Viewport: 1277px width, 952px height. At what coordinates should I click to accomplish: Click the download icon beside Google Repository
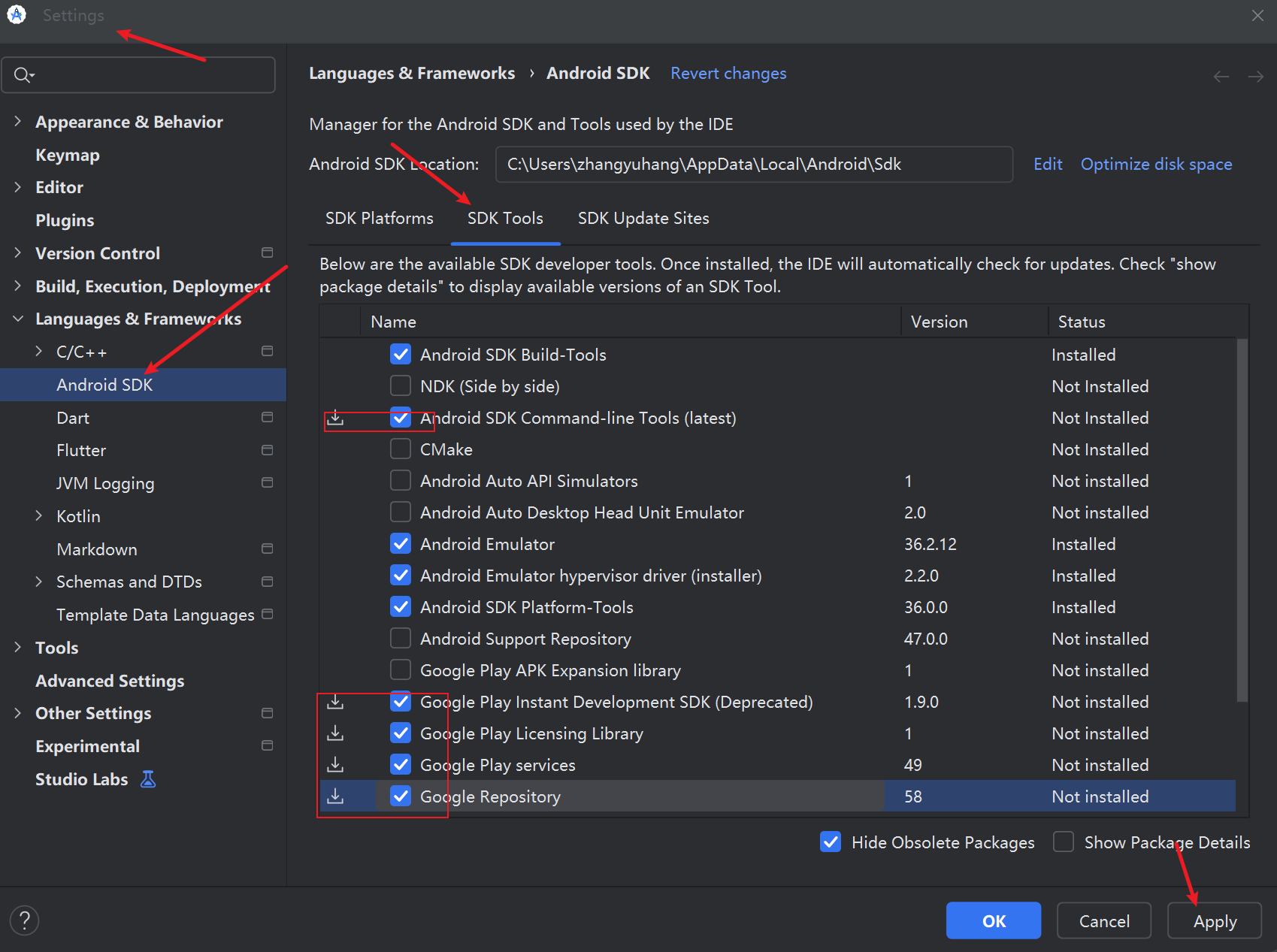click(x=336, y=796)
